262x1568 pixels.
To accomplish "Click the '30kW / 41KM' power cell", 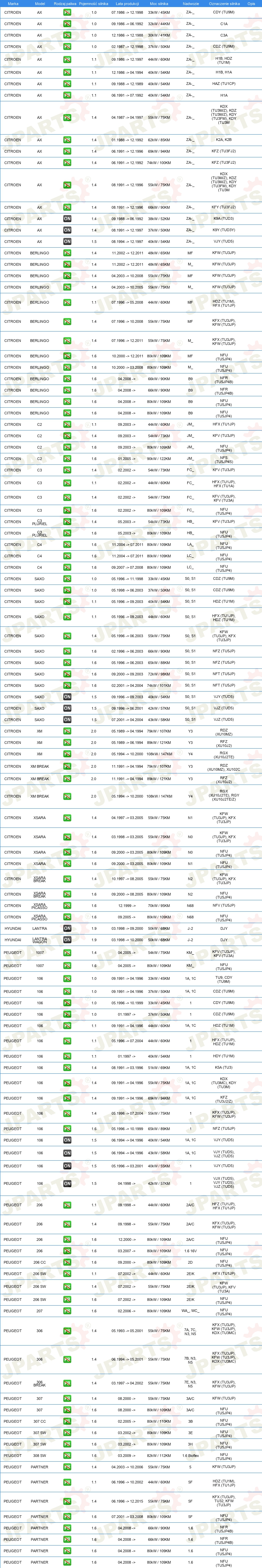I will (x=159, y=35).
